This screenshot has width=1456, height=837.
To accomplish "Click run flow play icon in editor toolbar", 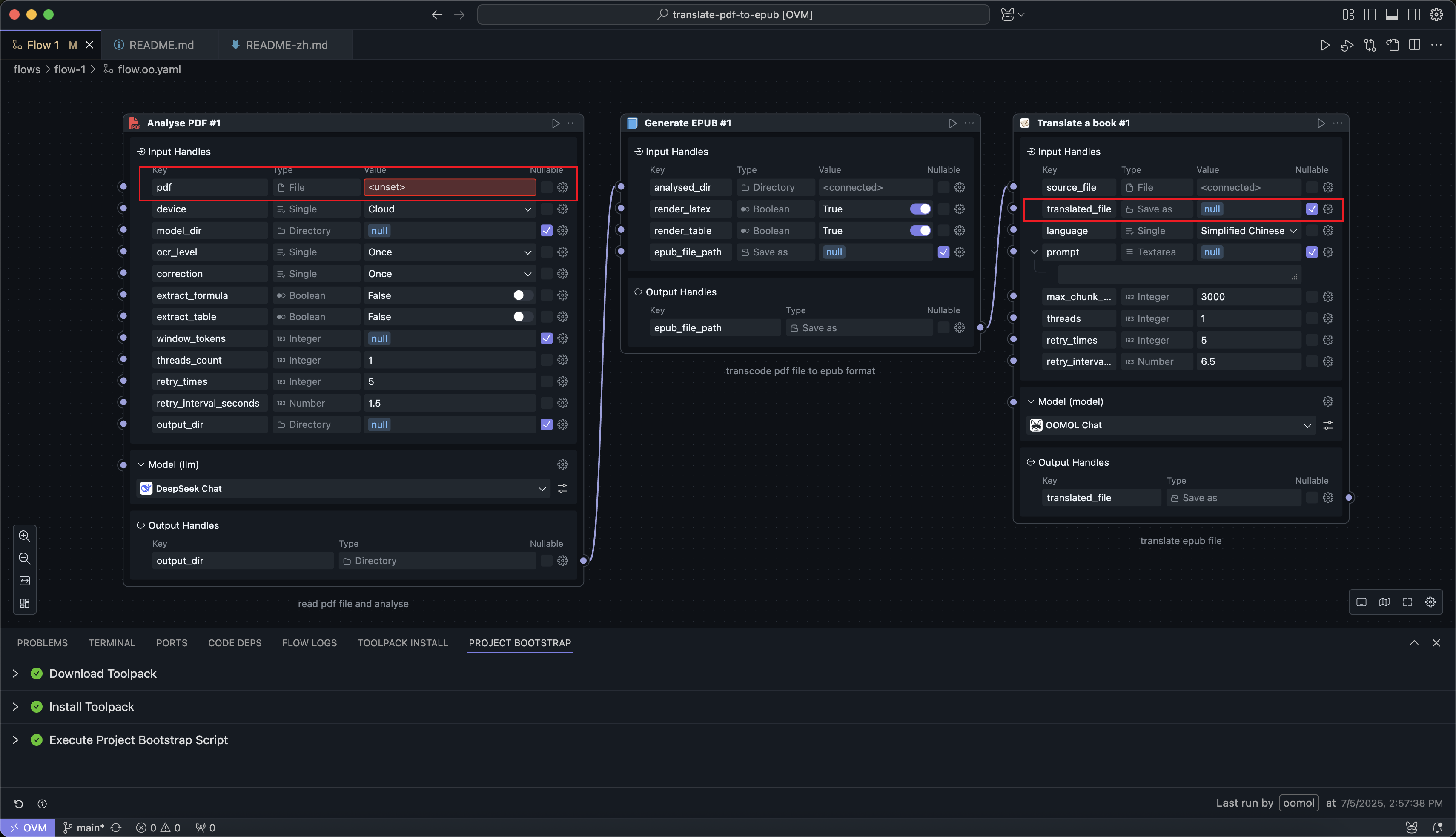I will [1325, 45].
